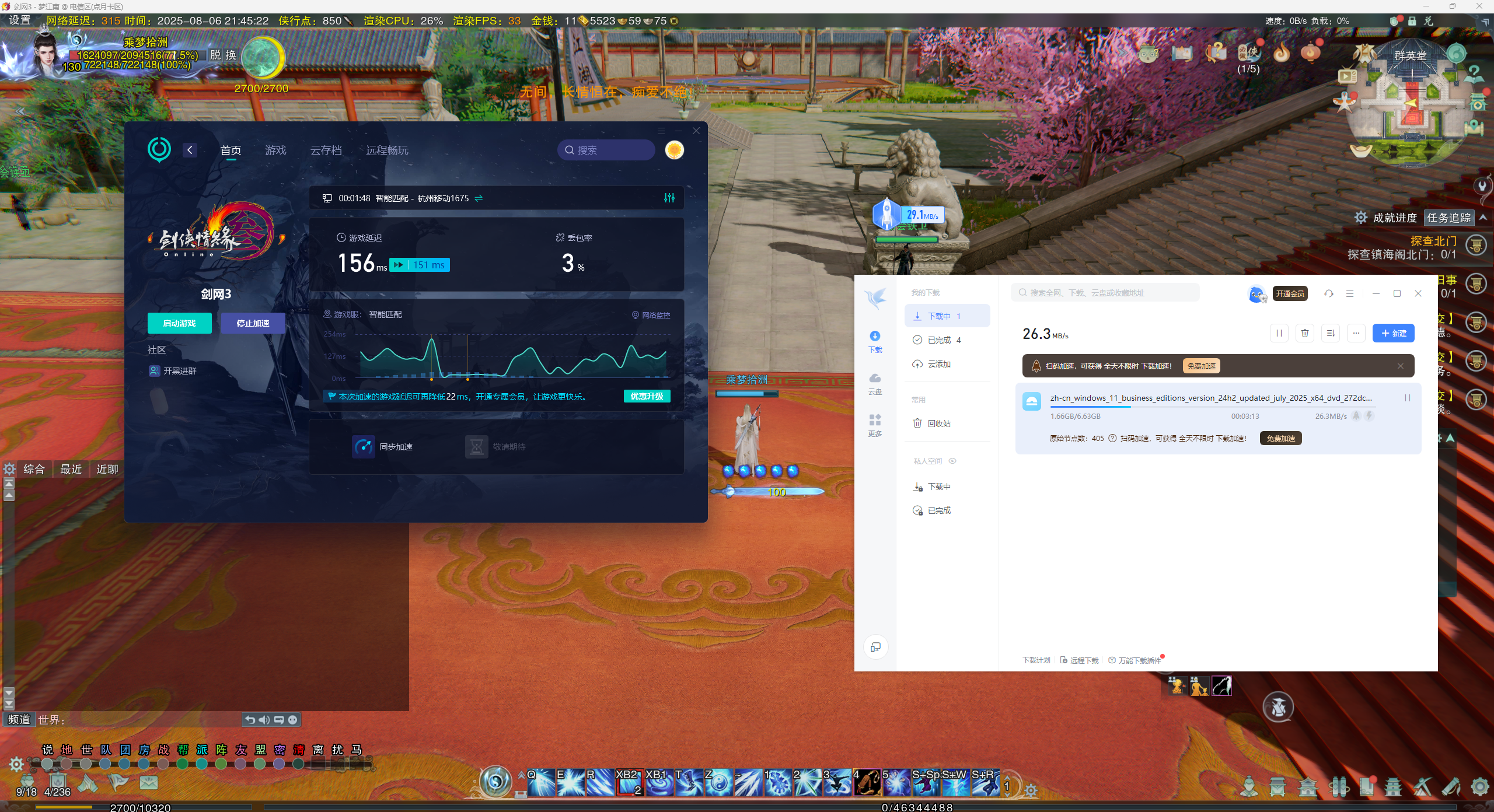
Task: Pause all downloads with the toolbar pause icon
Action: point(1279,333)
